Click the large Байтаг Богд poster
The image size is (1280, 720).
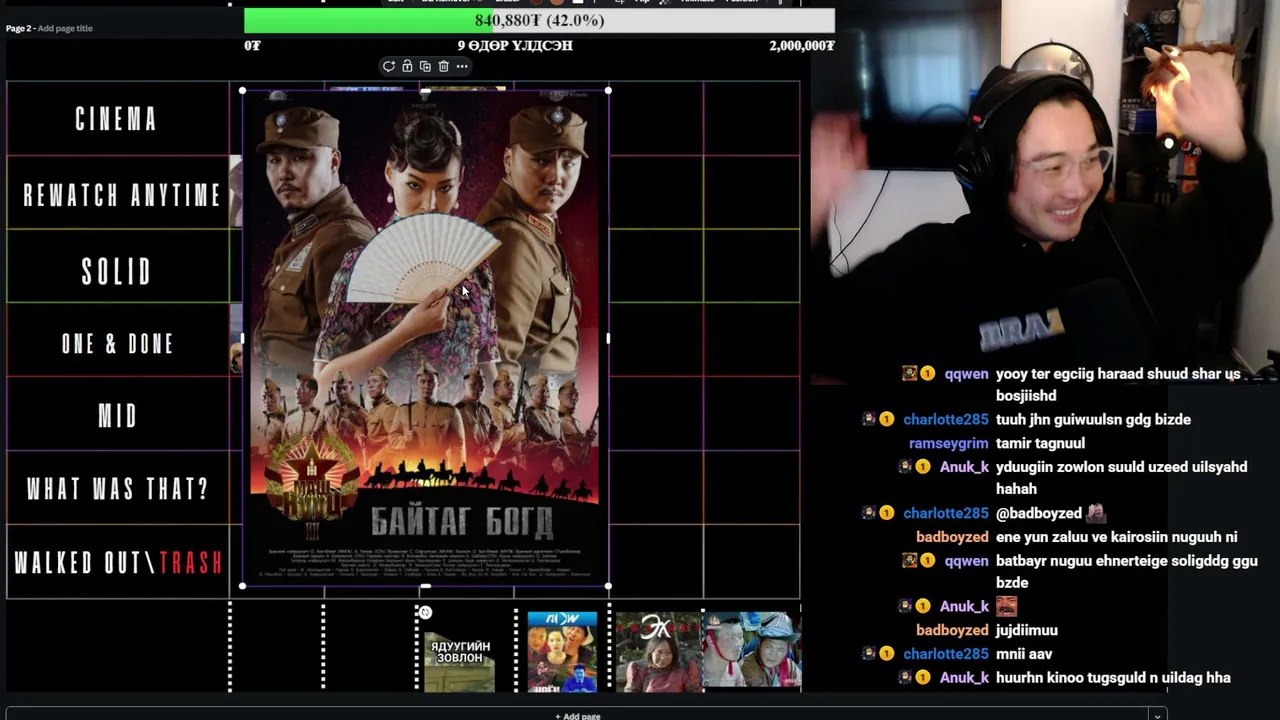[425, 338]
